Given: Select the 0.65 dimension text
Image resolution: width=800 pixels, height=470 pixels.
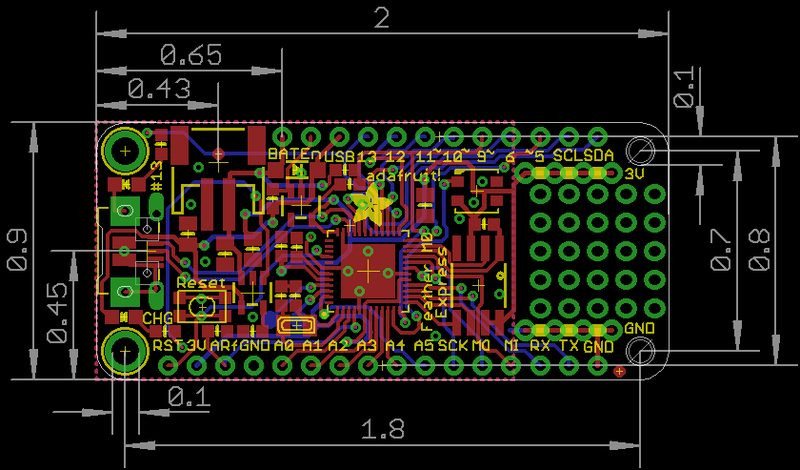Looking at the screenshot, I should [x=191, y=55].
